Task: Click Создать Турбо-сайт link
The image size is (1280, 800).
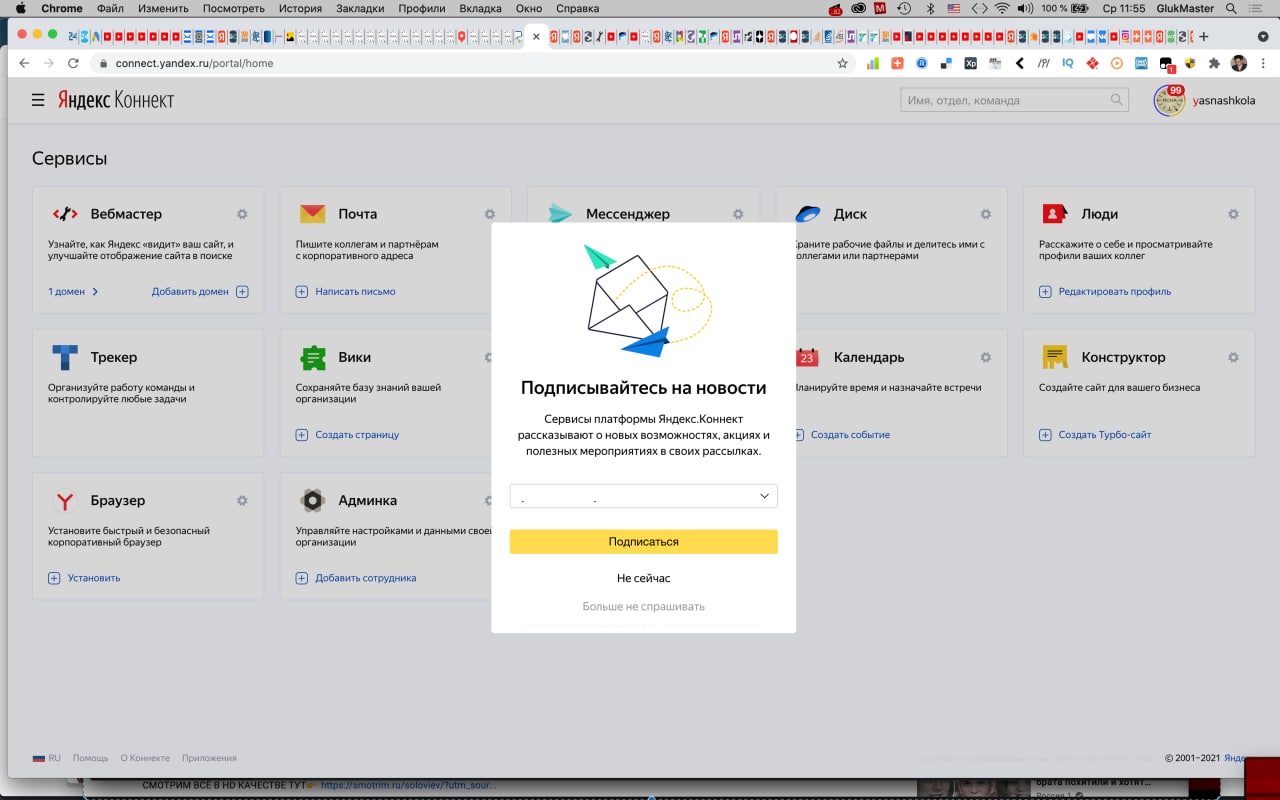Action: tap(1095, 435)
